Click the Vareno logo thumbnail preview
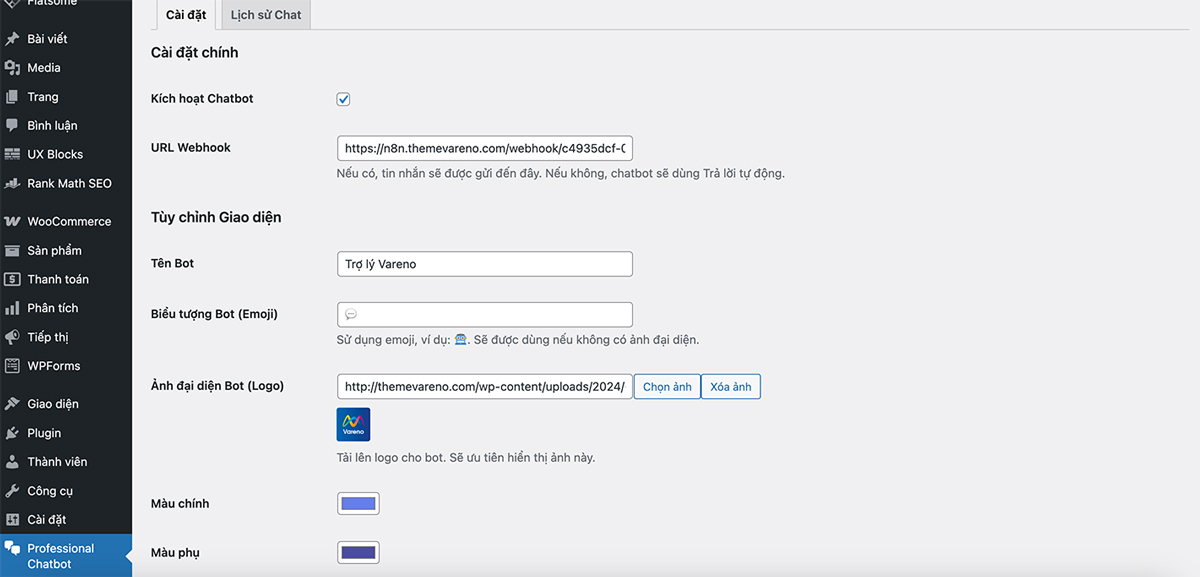This screenshot has height=577, width=1200. 354,424
